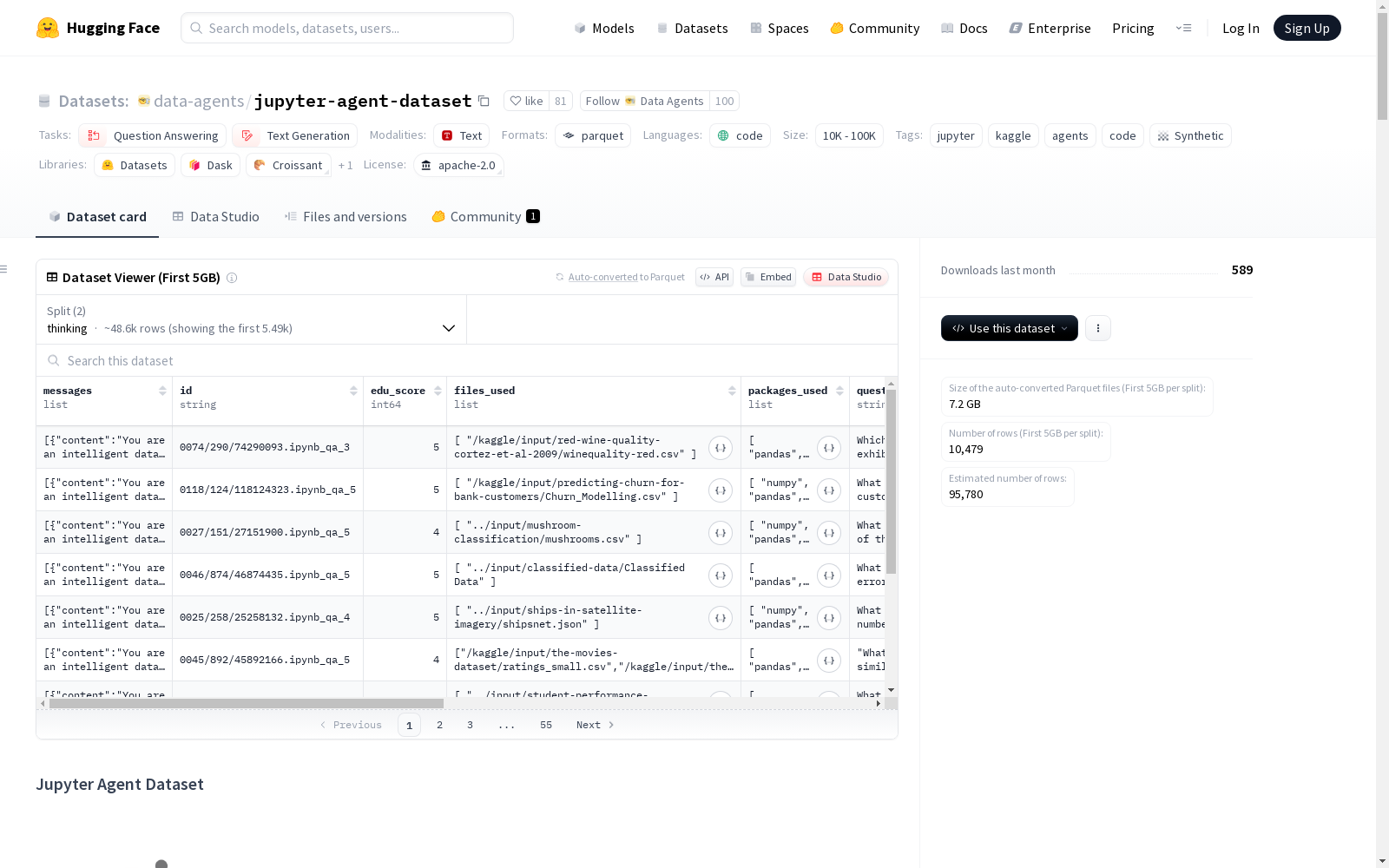Open Spaces in the top navigation
The image size is (1389, 868).
coord(780,29)
